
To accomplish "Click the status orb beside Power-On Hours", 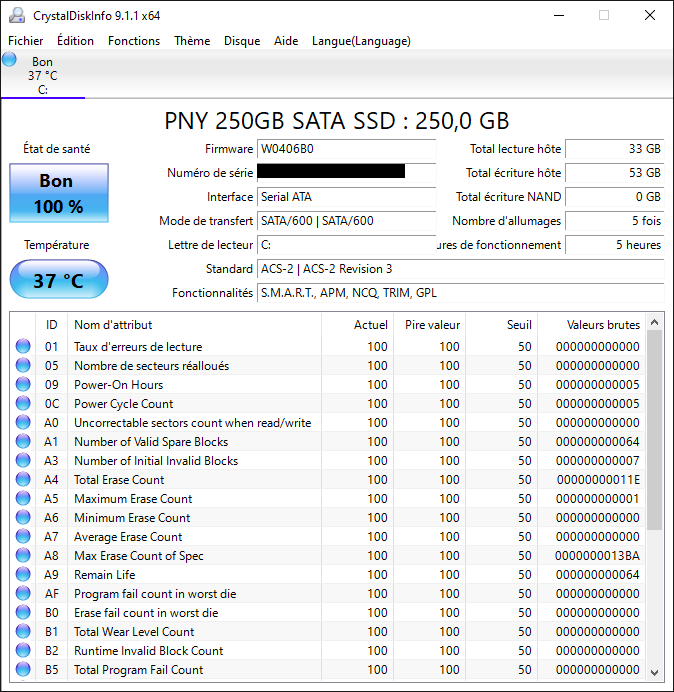I will pos(23,385).
